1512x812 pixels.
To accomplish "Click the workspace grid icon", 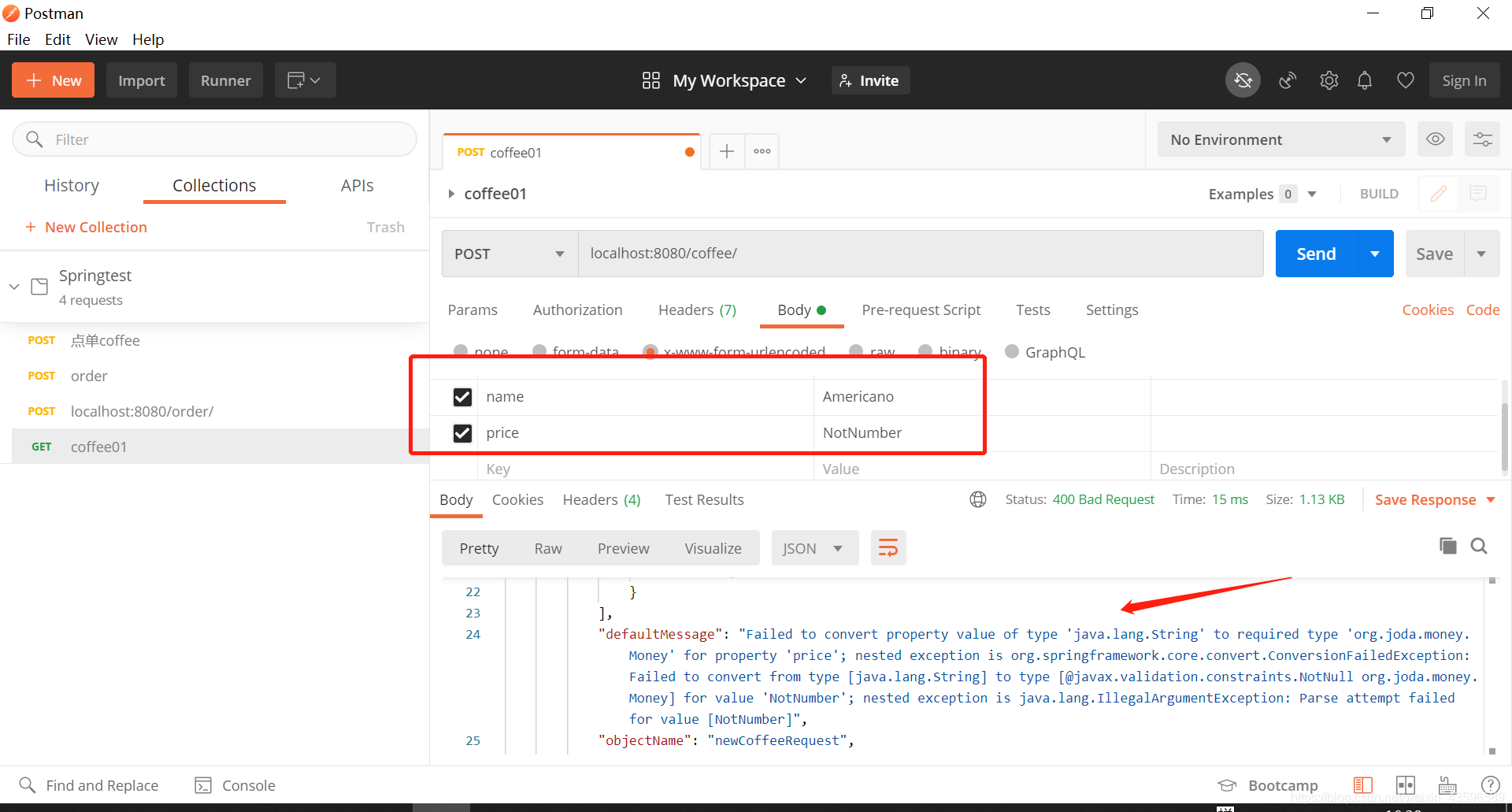I will [x=651, y=80].
